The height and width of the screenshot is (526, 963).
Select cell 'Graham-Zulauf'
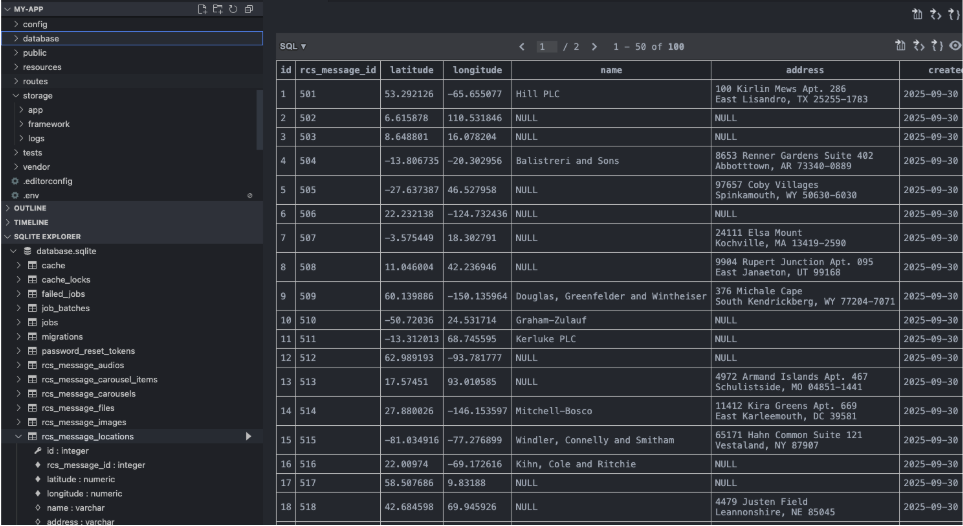pos(611,320)
